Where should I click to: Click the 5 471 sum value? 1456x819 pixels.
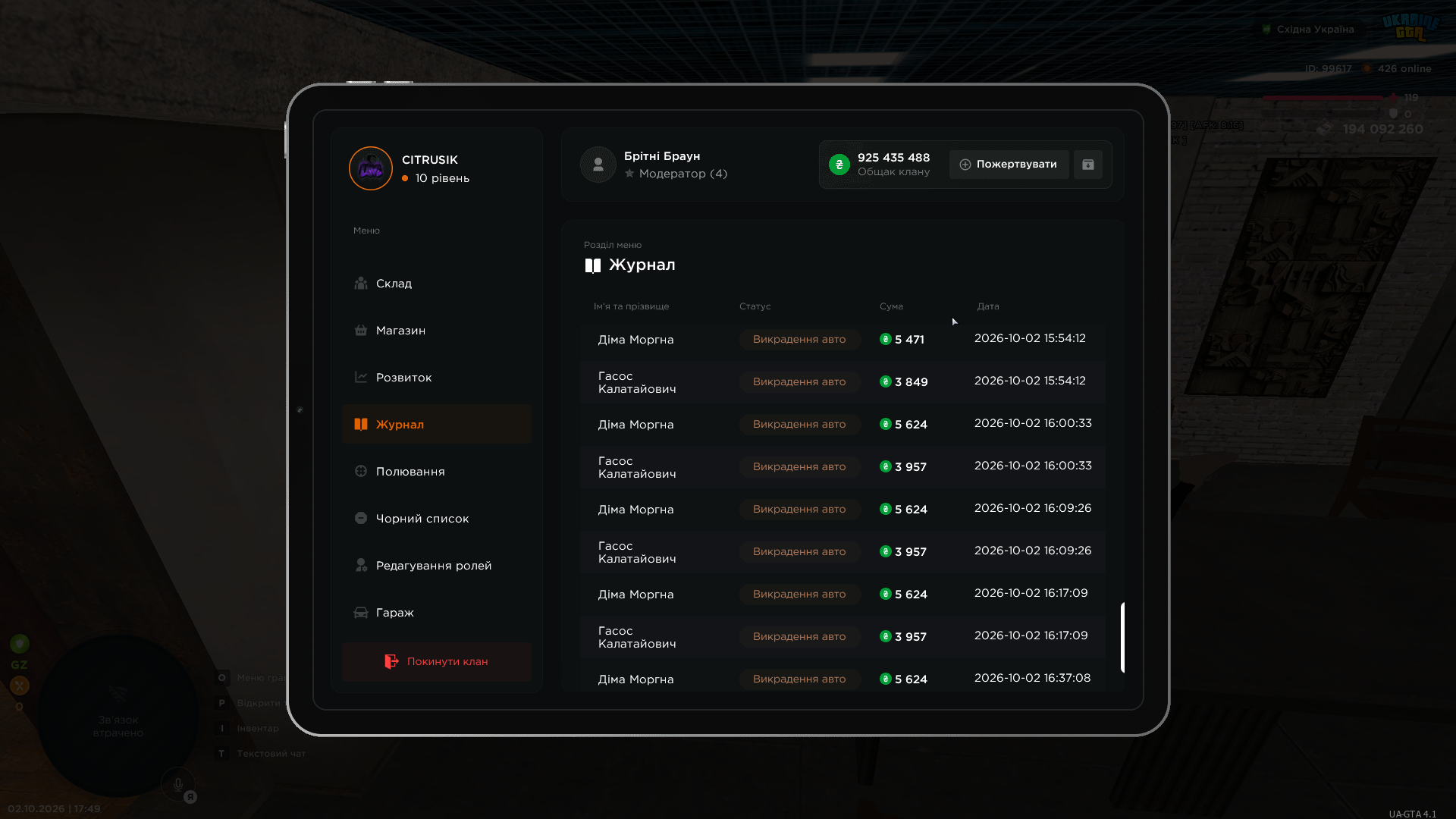tap(909, 340)
